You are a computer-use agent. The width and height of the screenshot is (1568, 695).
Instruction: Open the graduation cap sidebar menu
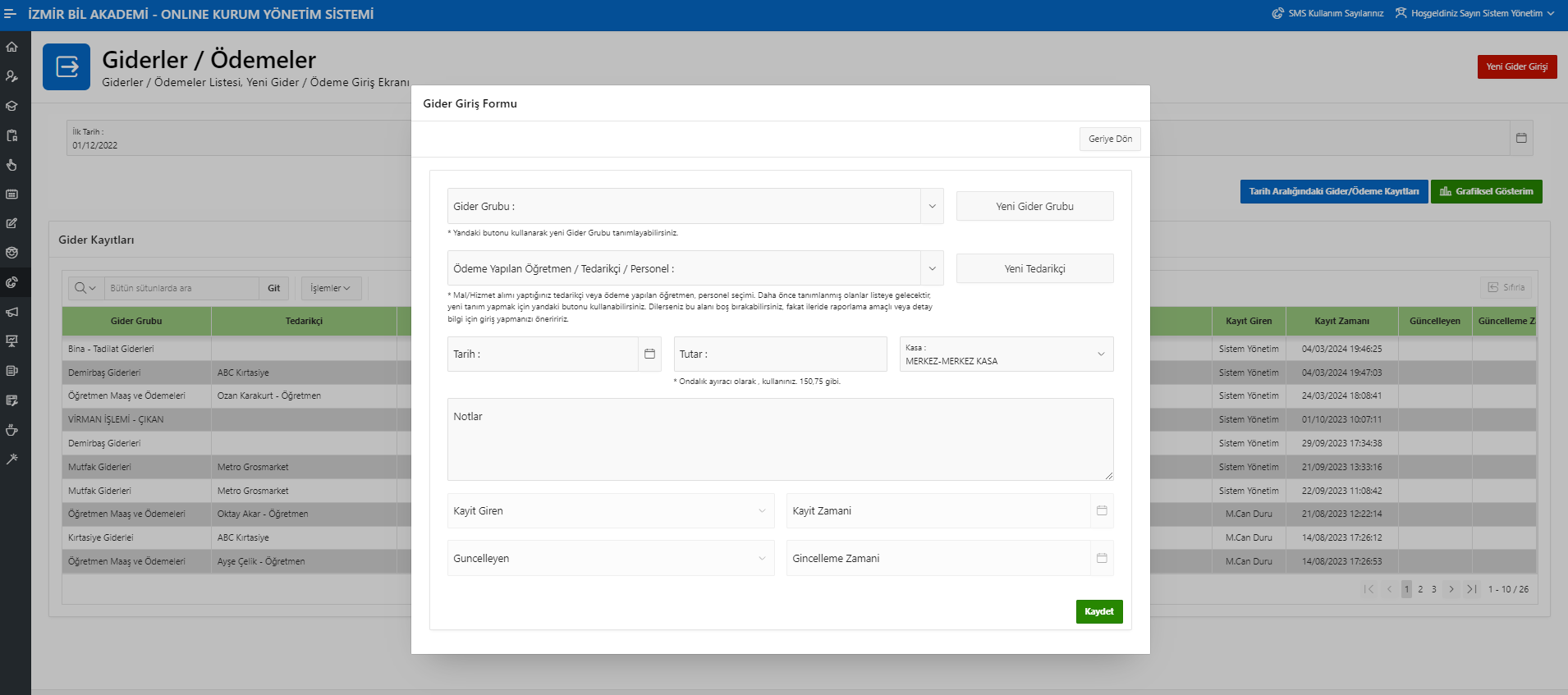(11, 106)
